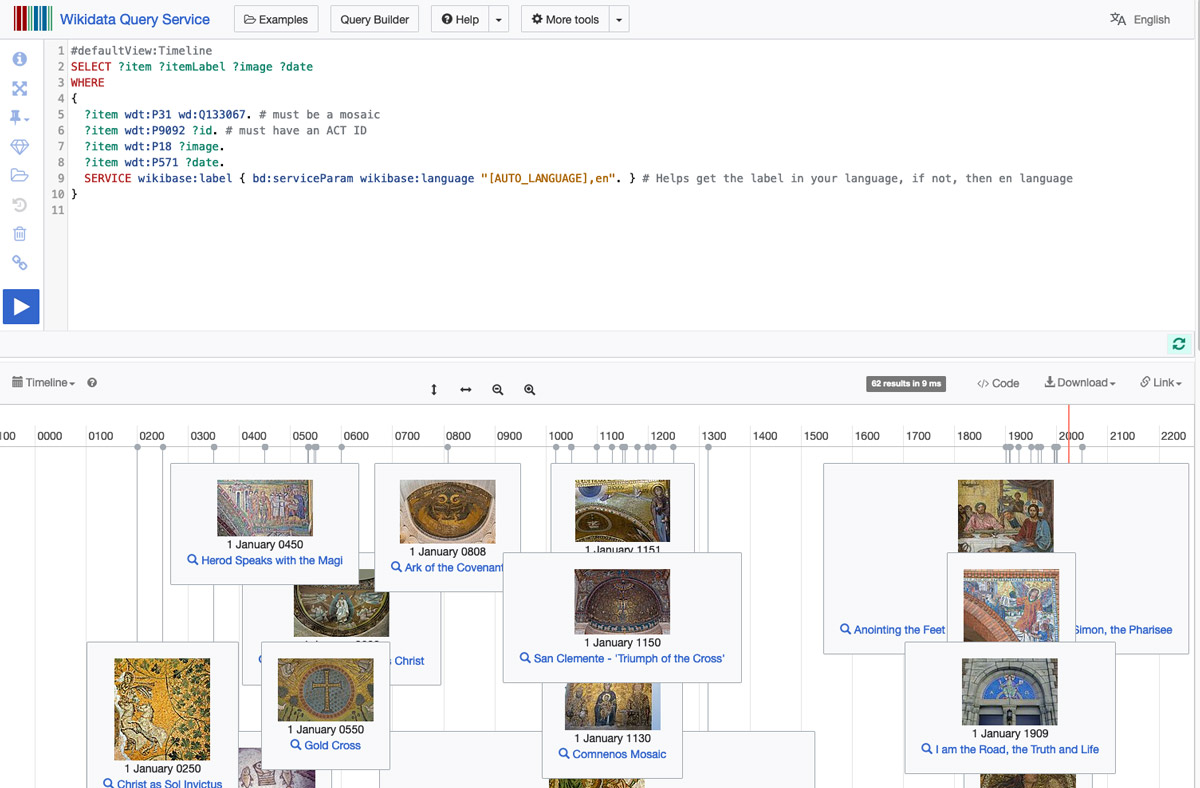
Task: Open the Query Builder
Action: [374, 19]
